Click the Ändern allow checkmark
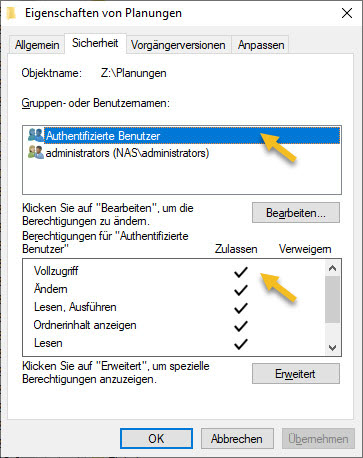 (241, 289)
